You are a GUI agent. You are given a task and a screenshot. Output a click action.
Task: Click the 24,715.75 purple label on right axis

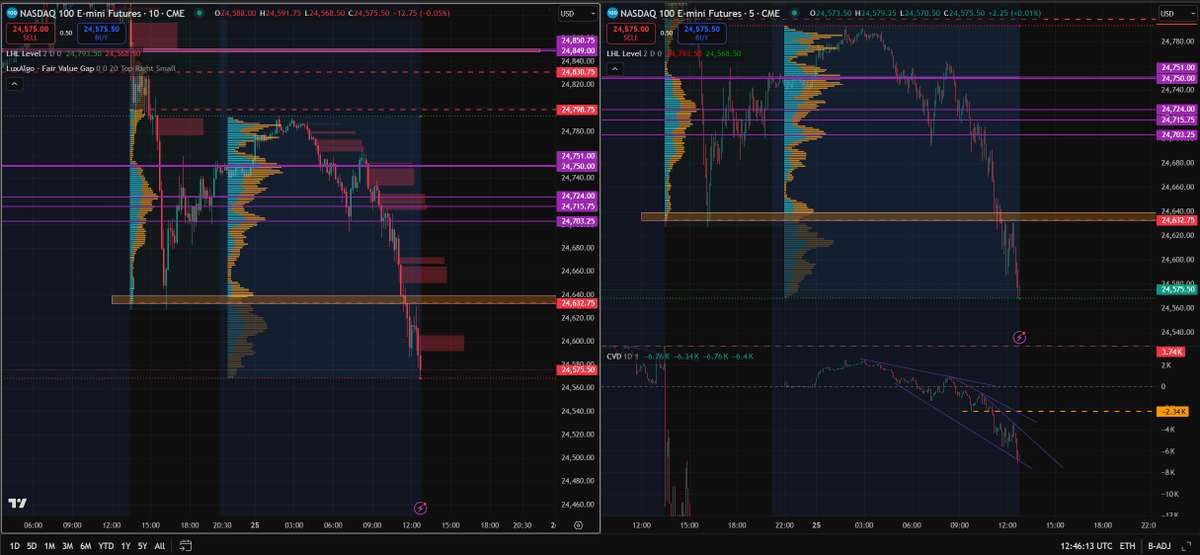click(1178, 120)
